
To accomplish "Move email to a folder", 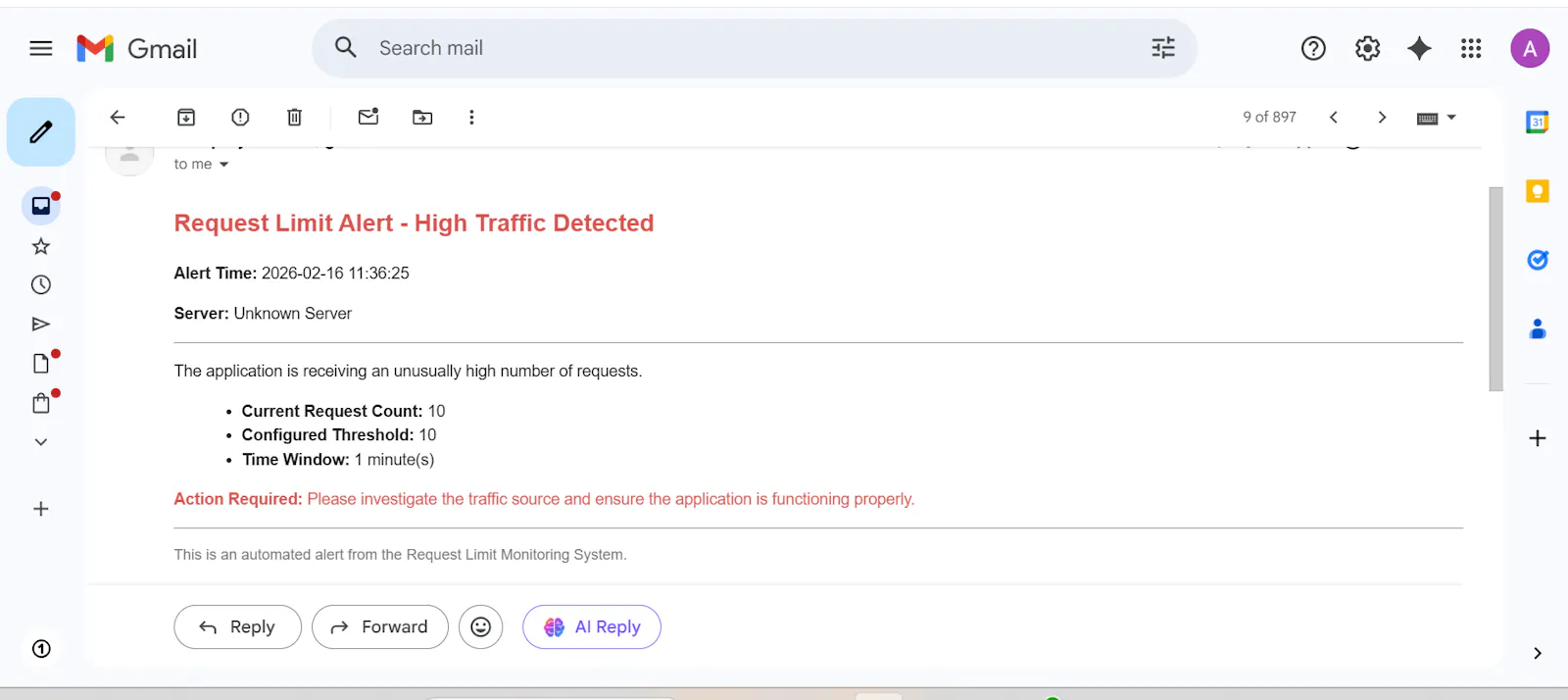I will point(422,117).
